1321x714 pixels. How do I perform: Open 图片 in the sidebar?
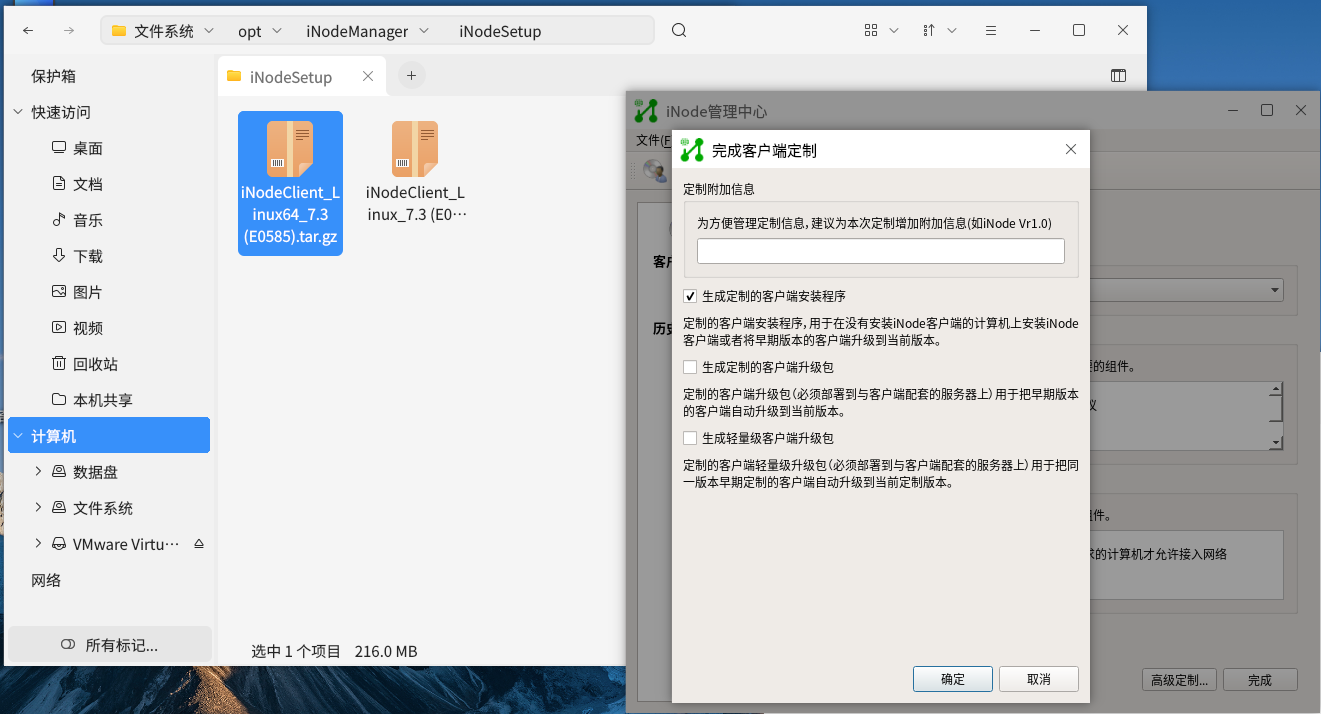click(88, 292)
